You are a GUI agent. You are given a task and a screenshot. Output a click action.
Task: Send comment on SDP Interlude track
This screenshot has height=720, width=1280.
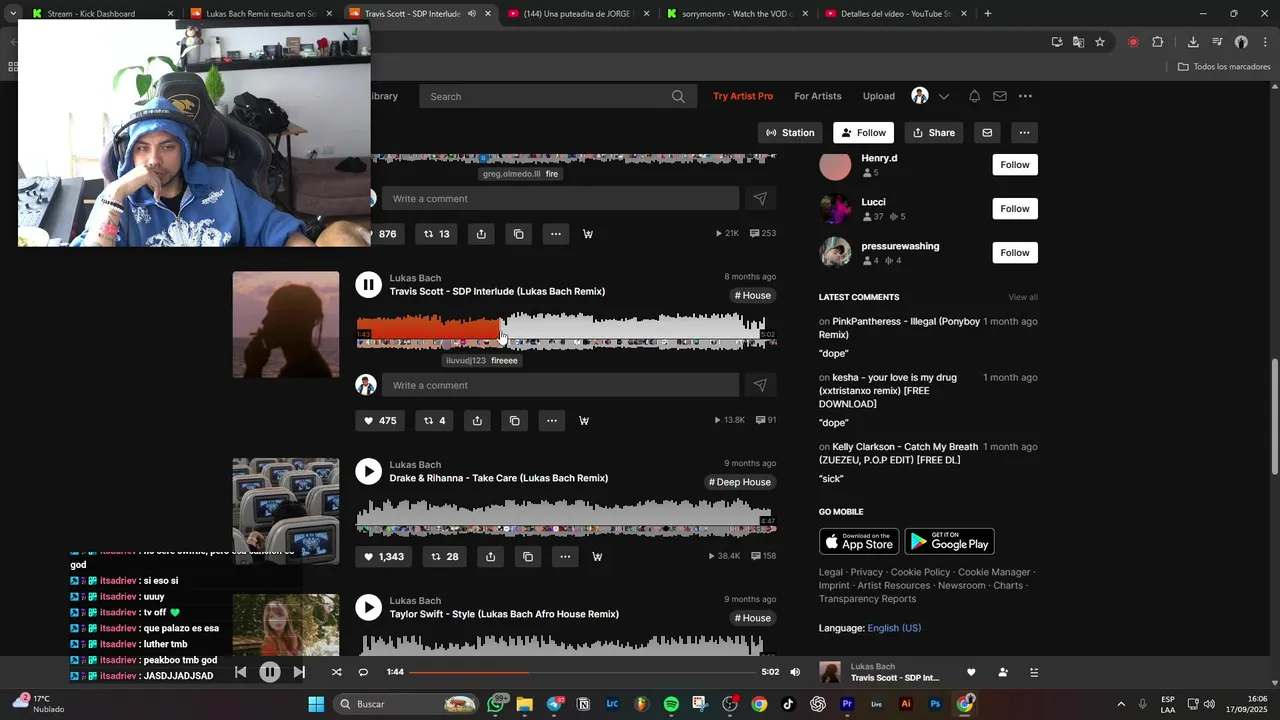point(760,385)
